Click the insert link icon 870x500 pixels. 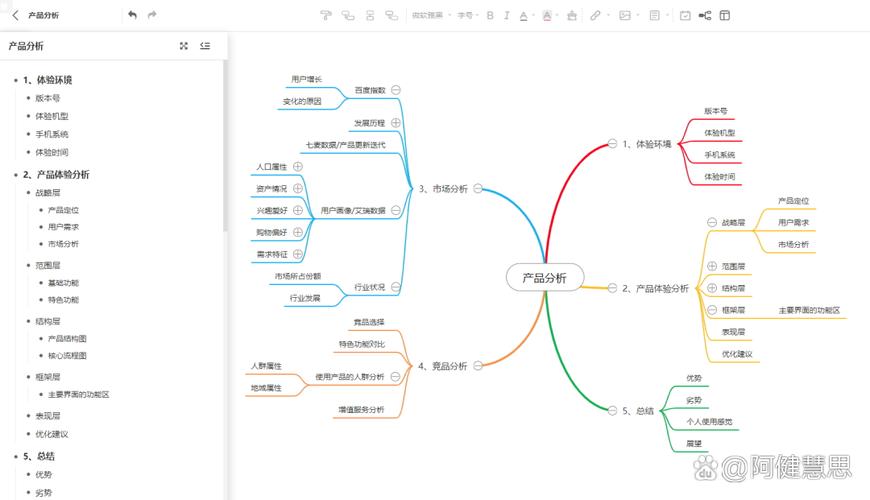(x=595, y=15)
